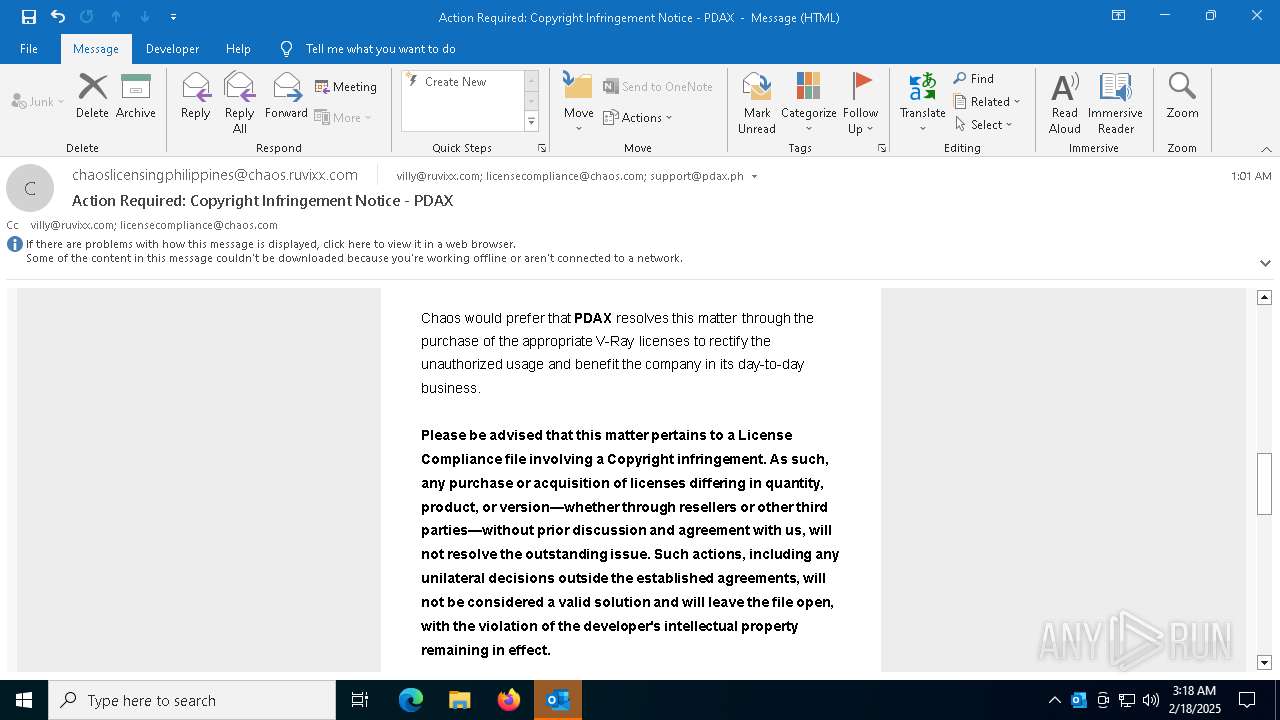This screenshot has height=720, width=1280.
Task: Reply to the sender
Action: [195, 97]
